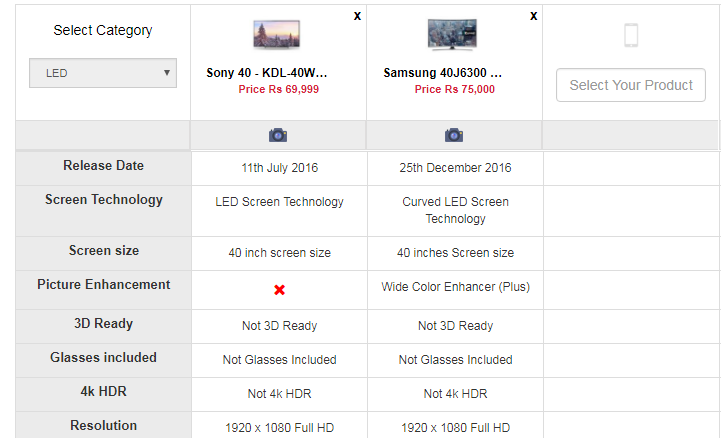Click the 4k HDR row label
Screen dimensions: 721x438
103,391
